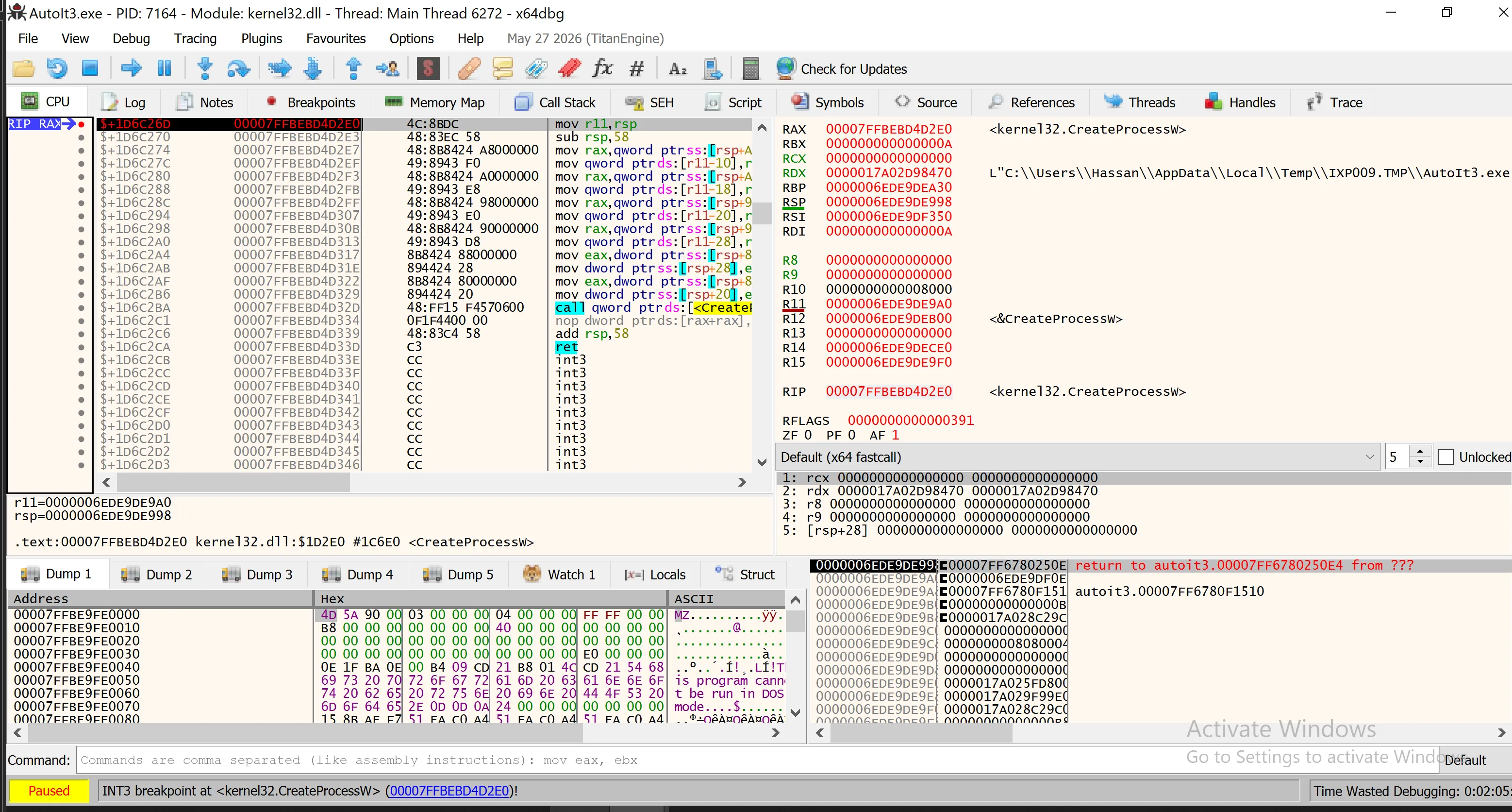Open a file with the folder icon
The width and height of the screenshot is (1512, 812).
coord(23,68)
